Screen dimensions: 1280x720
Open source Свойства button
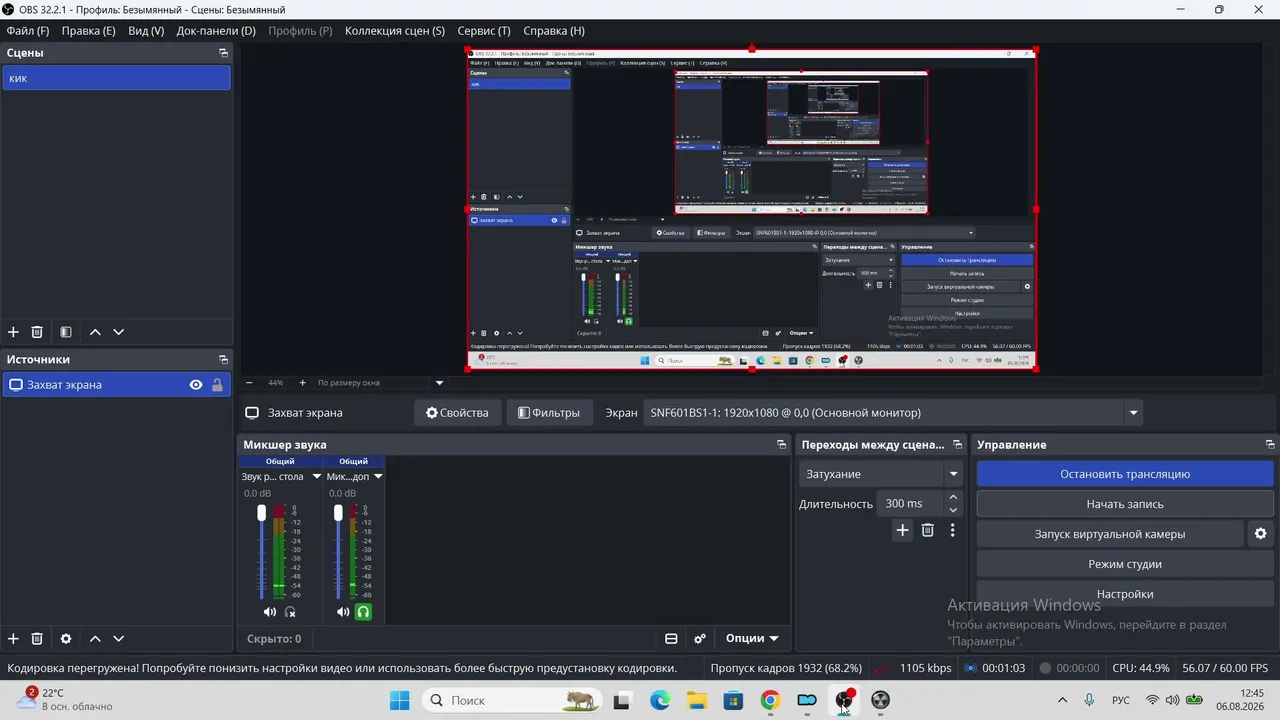pyautogui.click(x=458, y=413)
